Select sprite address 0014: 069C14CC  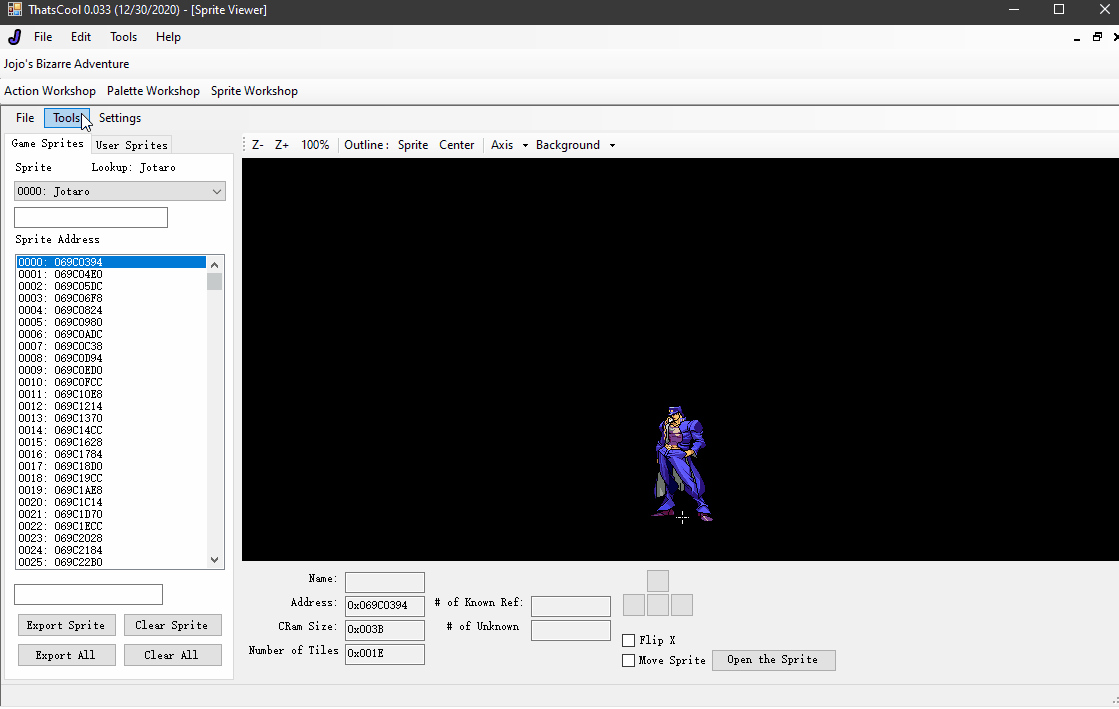111,431
